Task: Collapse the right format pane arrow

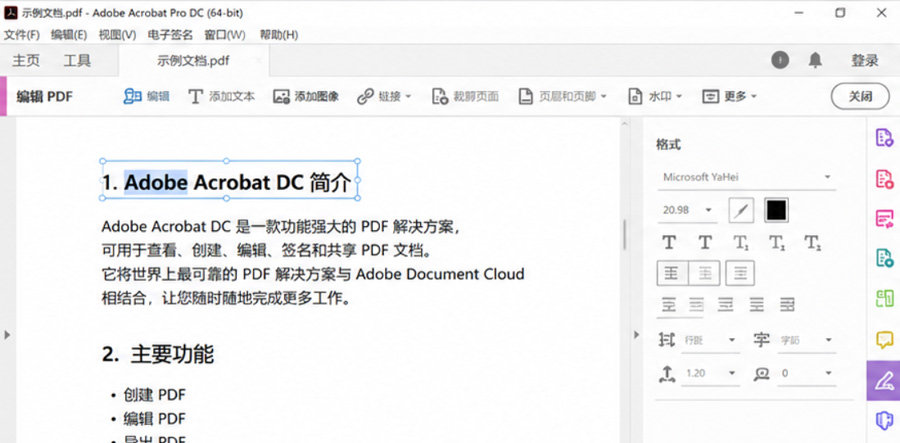Action: click(636, 335)
